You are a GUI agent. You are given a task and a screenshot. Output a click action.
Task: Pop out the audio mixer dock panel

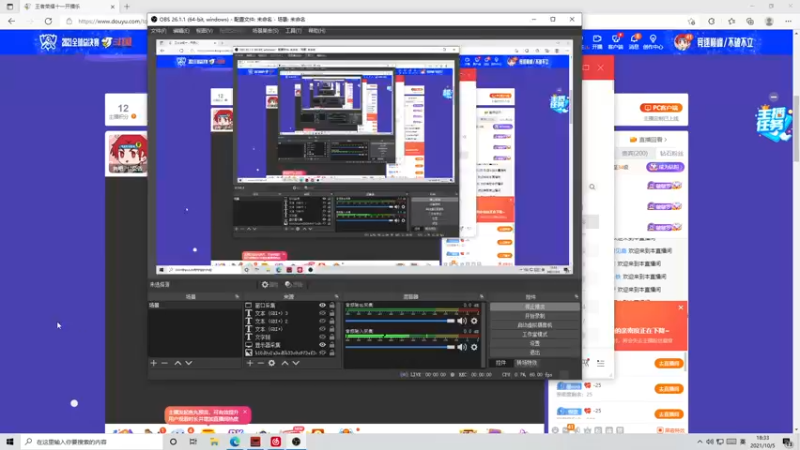(481, 296)
